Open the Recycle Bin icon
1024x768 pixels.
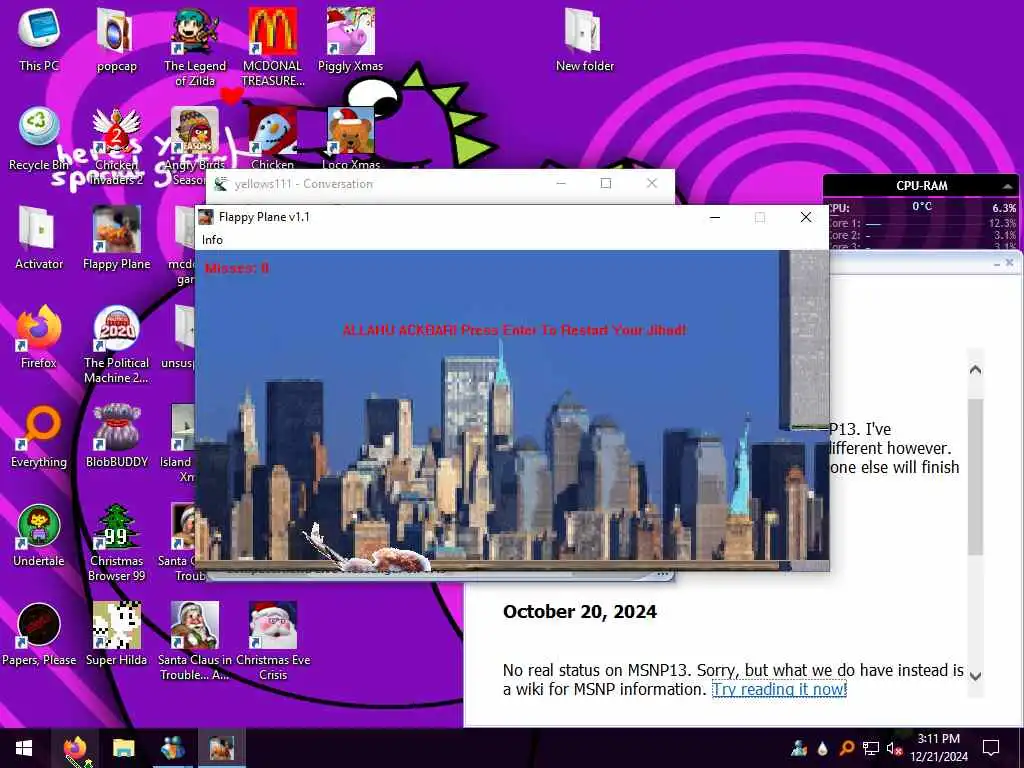coord(39,138)
